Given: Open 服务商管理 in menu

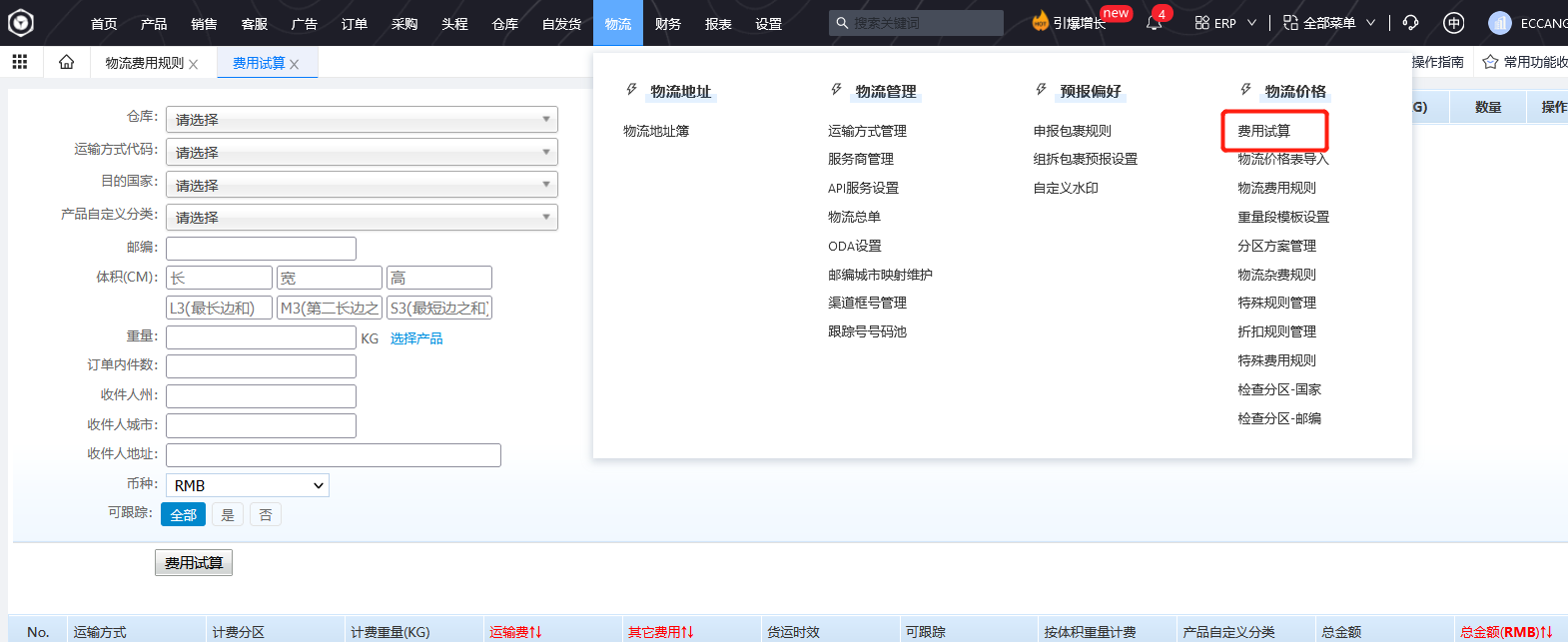Looking at the screenshot, I should [x=861, y=159].
